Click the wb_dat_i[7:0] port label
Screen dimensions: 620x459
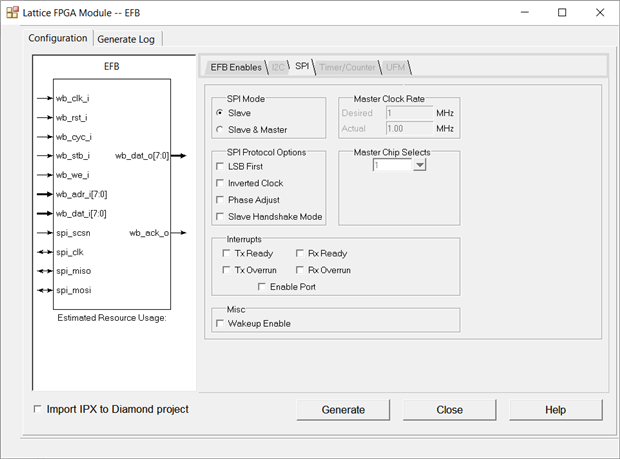coord(81,213)
